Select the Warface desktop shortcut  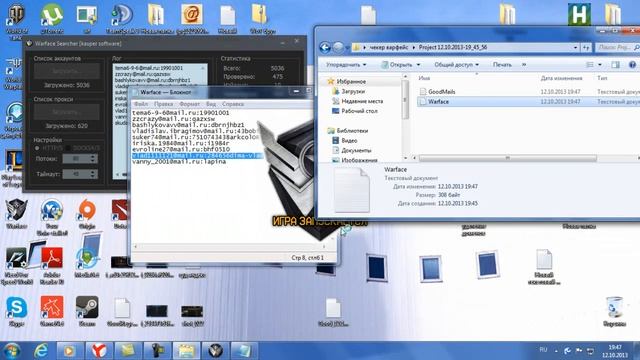(16, 214)
